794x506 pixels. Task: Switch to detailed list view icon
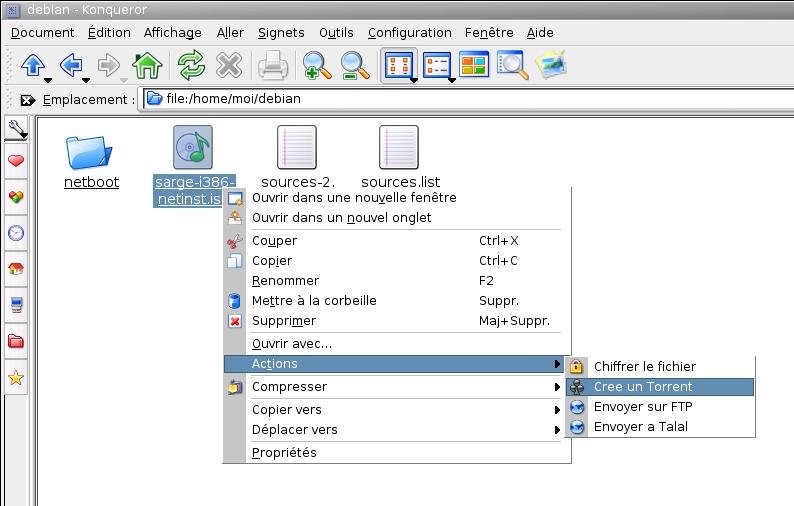[436, 65]
